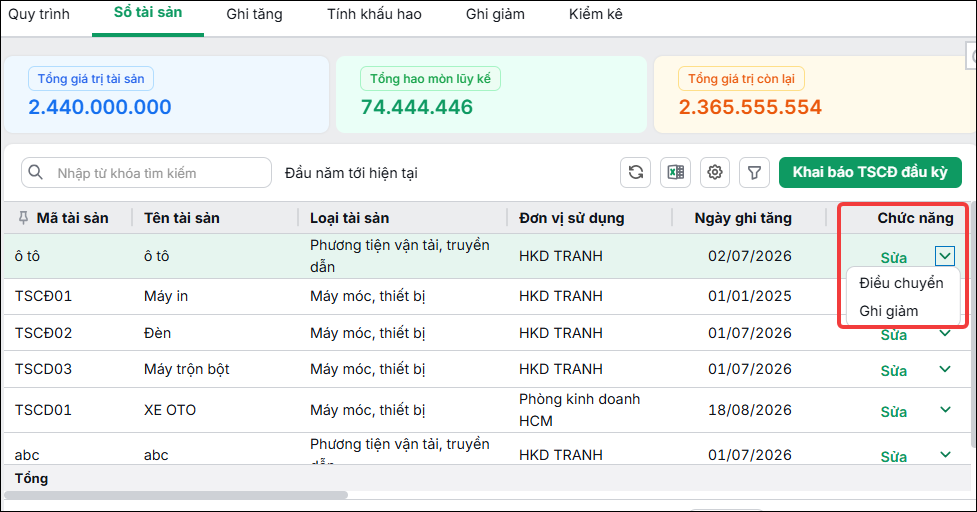Image resolution: width=977 pixels, height=512 pixels.
Task: Click the Máy in asset name
Action: [166, 296]
